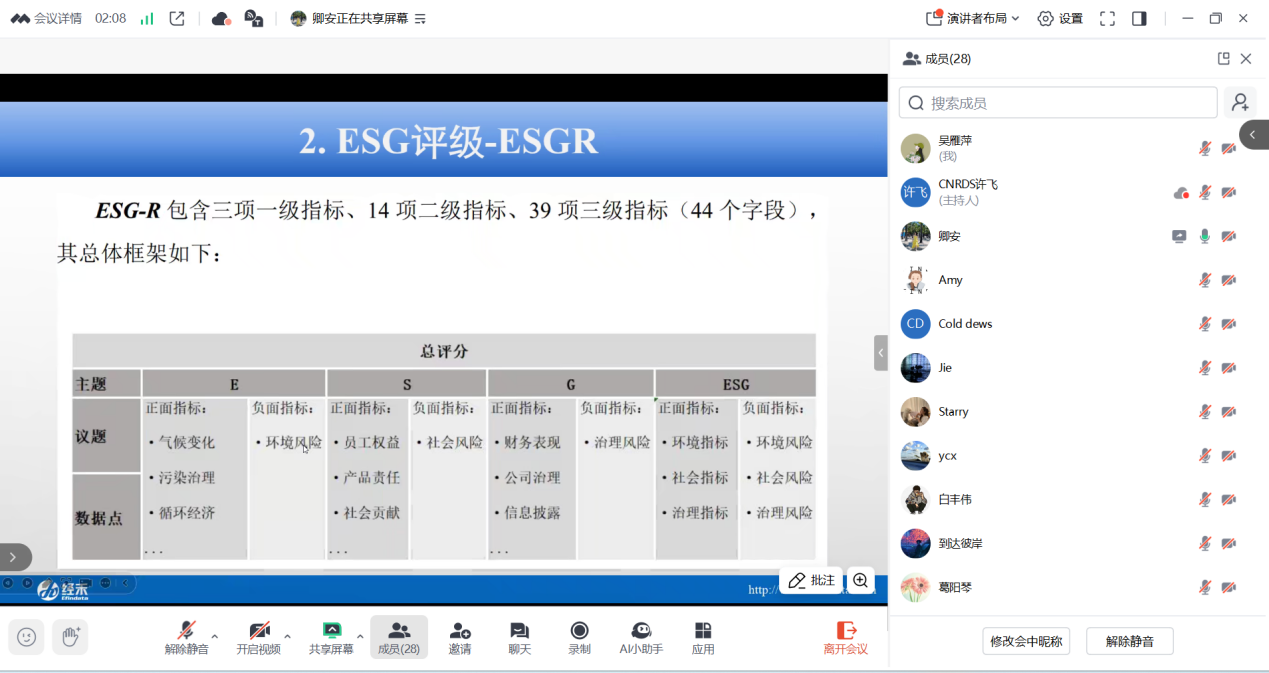Unmute microphone in the bottom toolbar

[186, 637]
